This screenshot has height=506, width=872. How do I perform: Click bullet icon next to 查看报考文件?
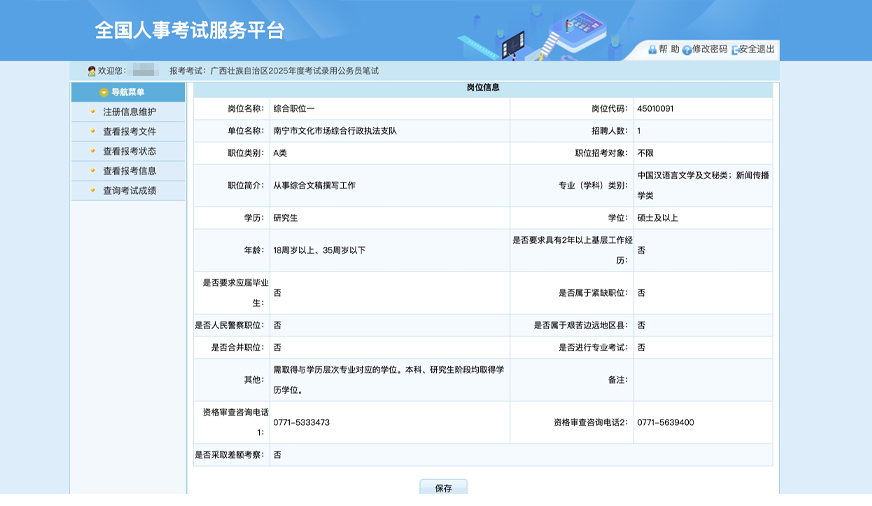93,131
